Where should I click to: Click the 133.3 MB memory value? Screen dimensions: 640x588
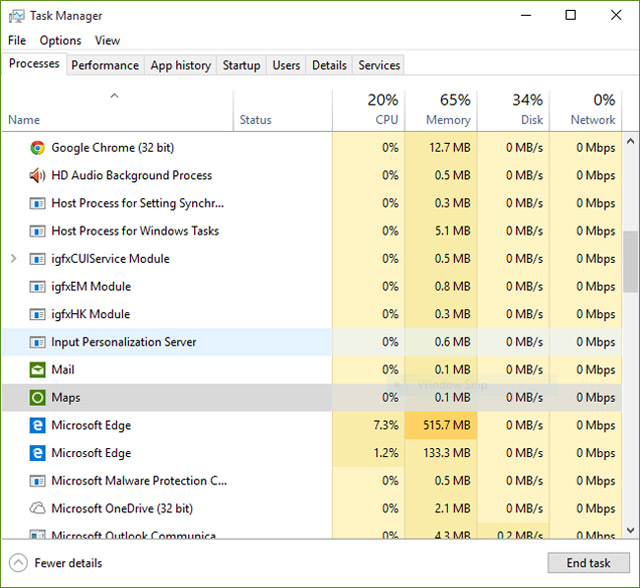[x=447, y=453]
